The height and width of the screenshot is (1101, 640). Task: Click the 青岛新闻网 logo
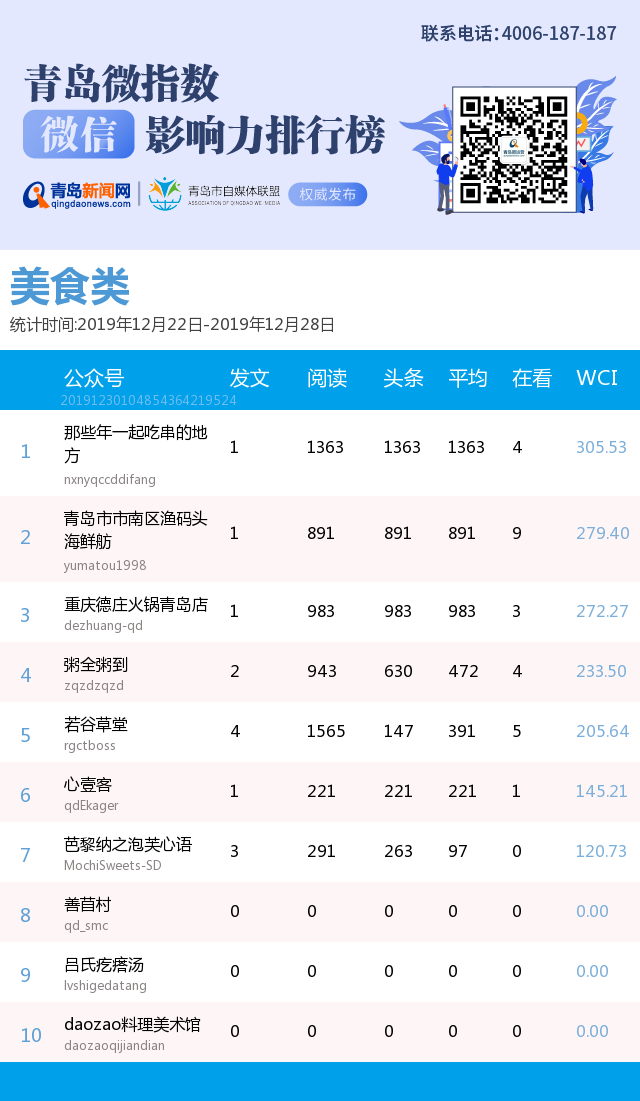pyautogui.click(x=78, y=194)
